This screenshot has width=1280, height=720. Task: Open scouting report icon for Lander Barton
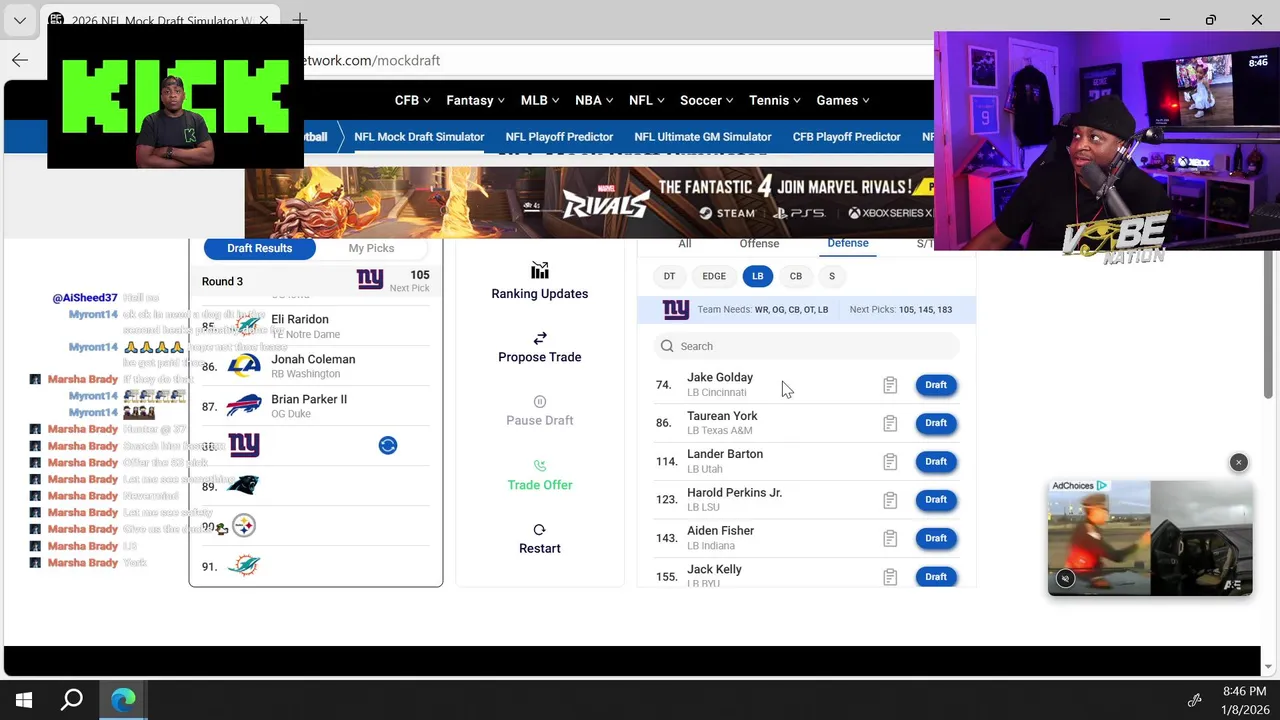point(890,461)
